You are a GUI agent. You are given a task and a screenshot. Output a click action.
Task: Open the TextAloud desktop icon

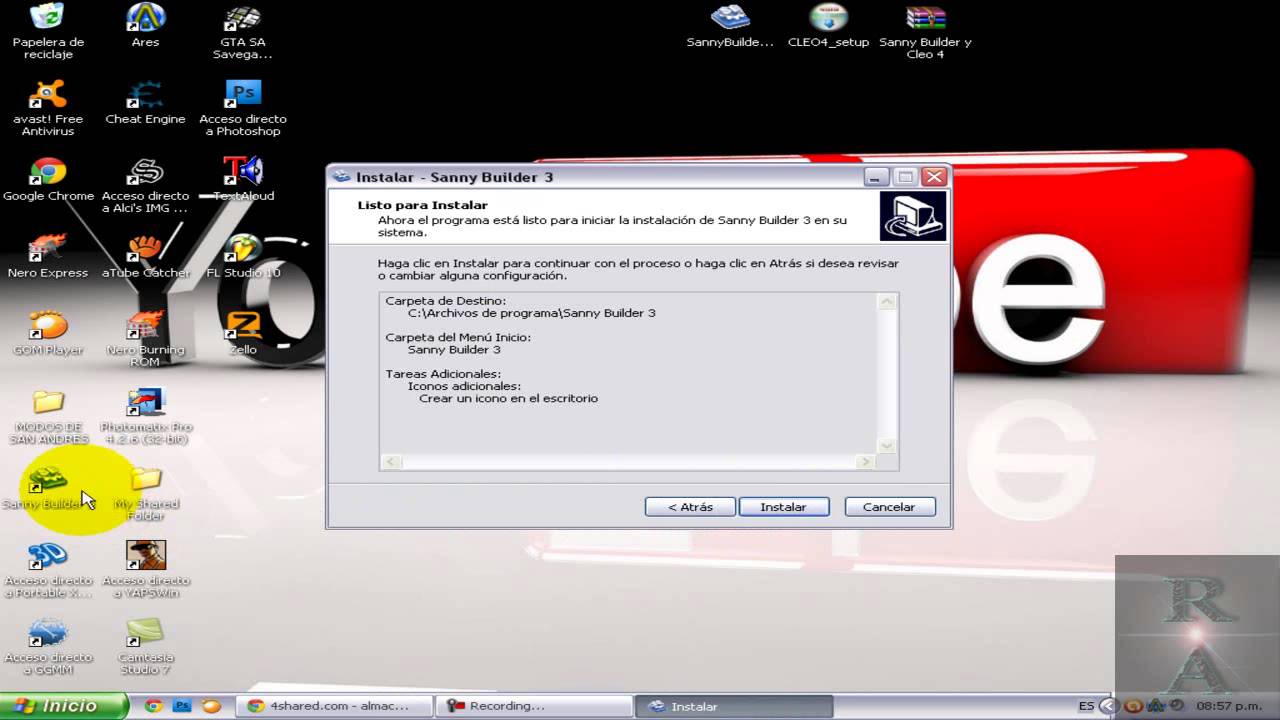coord(243,180)
